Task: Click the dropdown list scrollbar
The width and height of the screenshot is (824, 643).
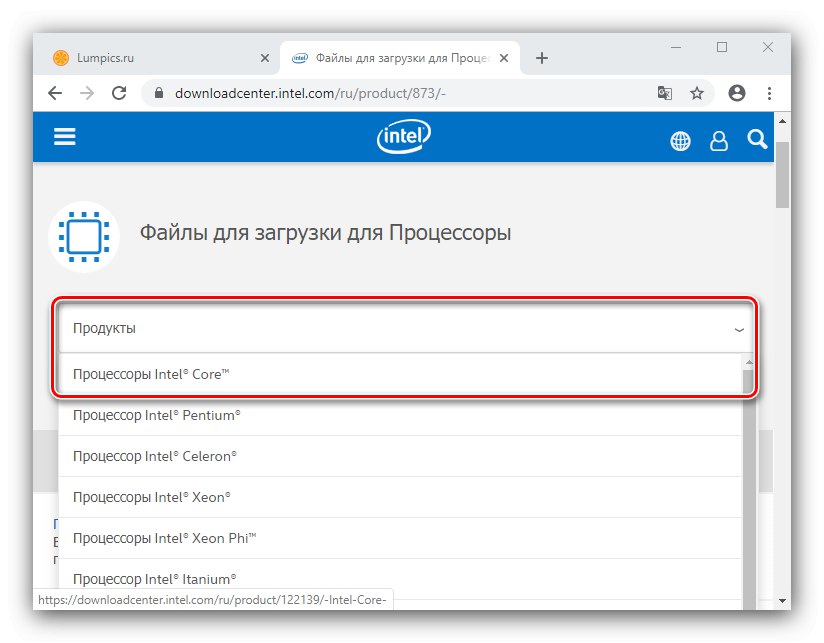Action: pyautogui.click(x=747, y=480)
